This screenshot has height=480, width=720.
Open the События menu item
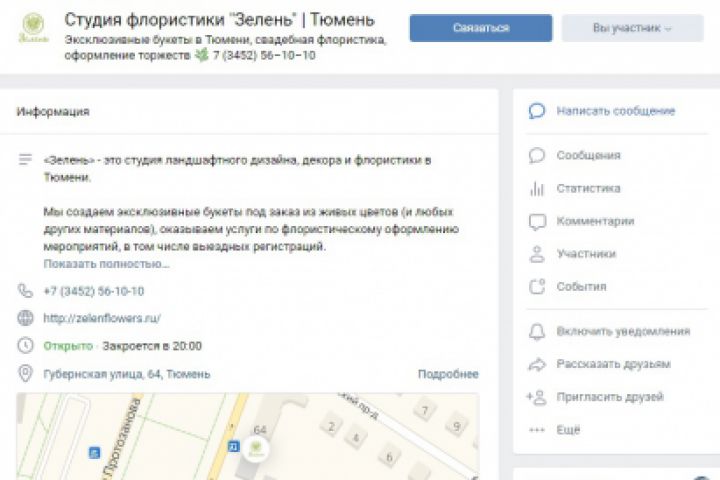point(581,287)
